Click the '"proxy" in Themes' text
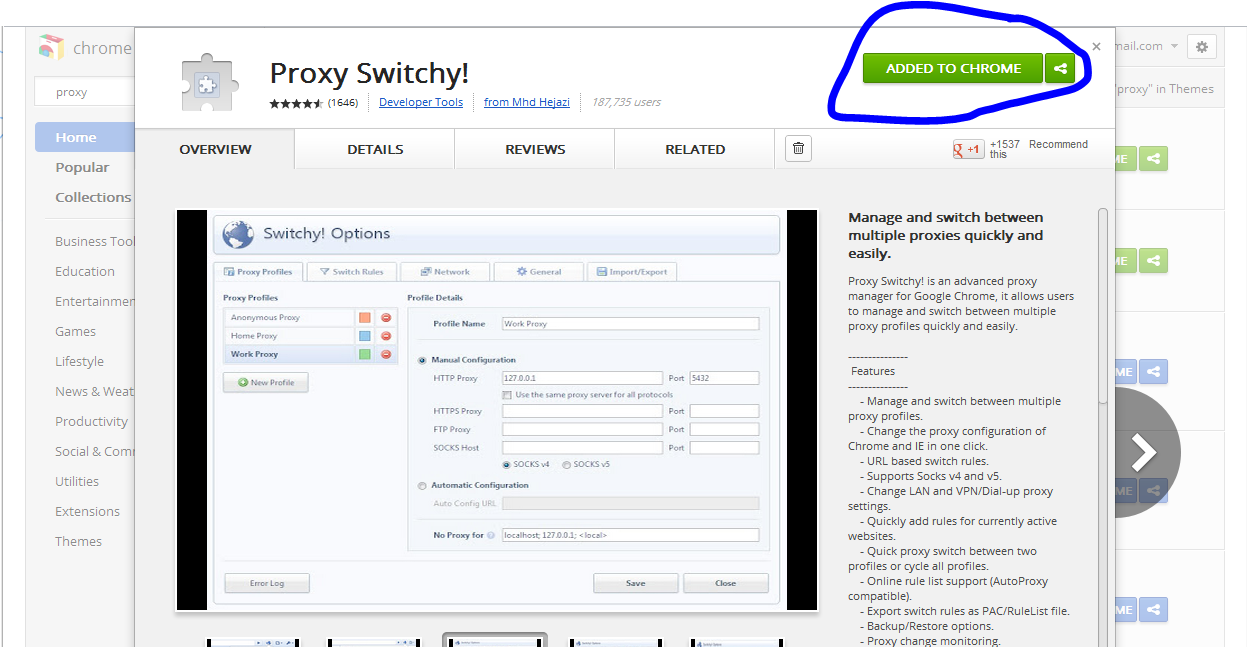1247x647 pixels. [x=1164, y=89]
